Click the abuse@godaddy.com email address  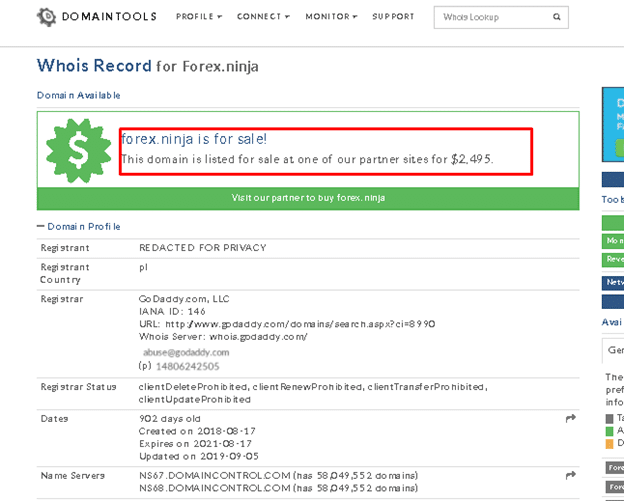click(x=186, y=353)
